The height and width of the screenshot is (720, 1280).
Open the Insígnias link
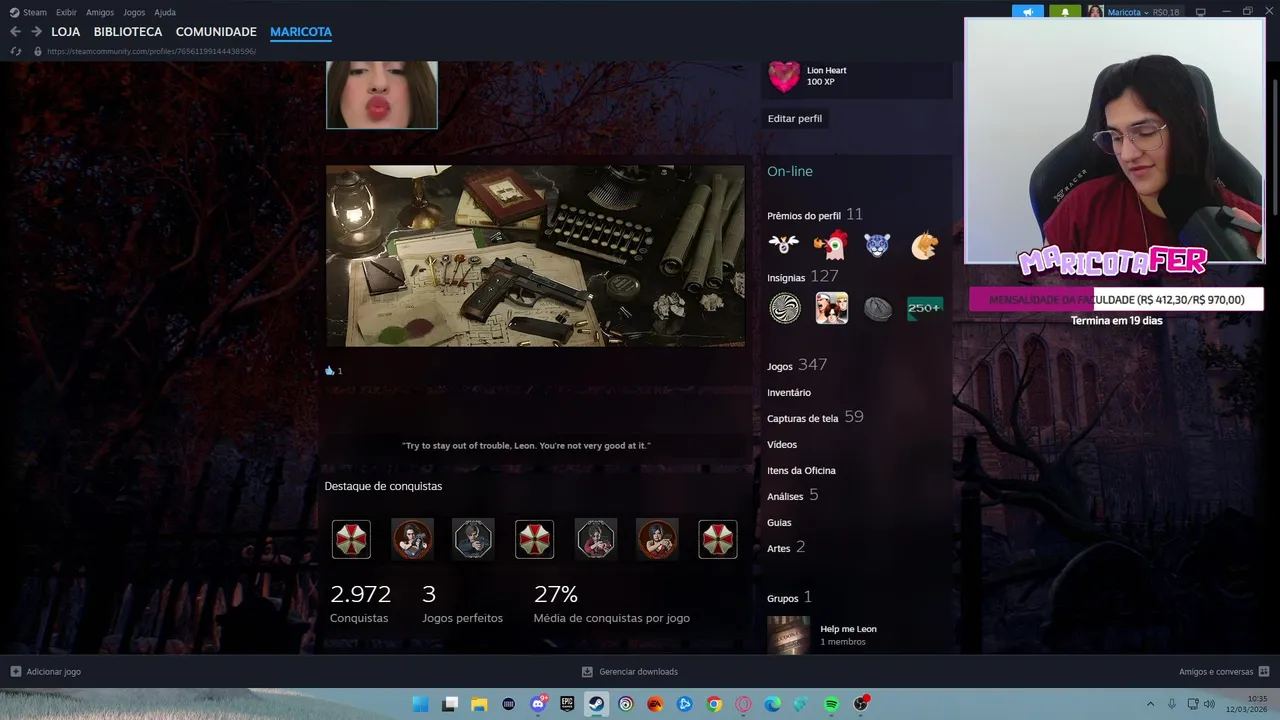click(786, 278)
